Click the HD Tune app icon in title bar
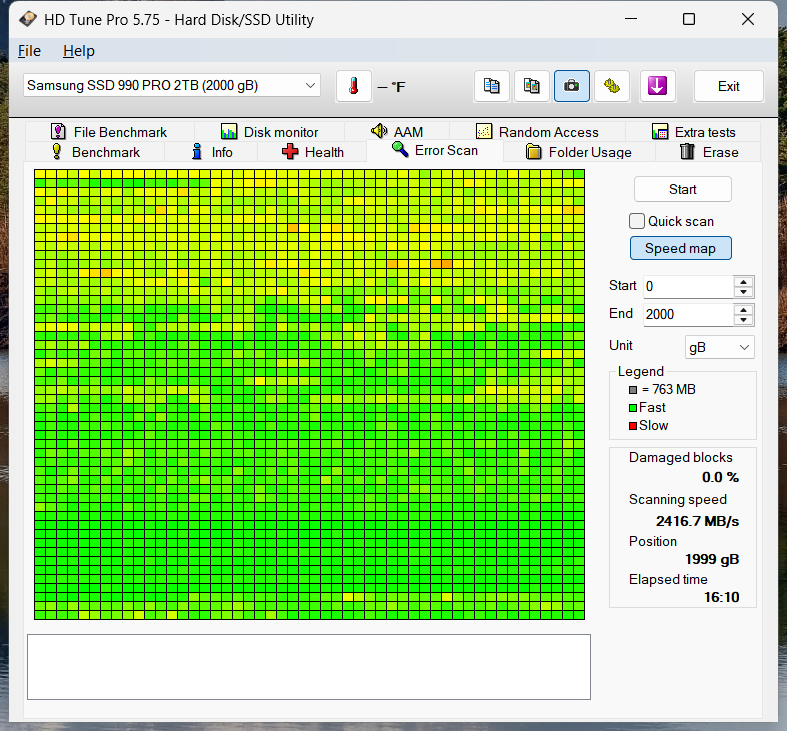The height and width of the screenshot is (731, 787). 28,19
